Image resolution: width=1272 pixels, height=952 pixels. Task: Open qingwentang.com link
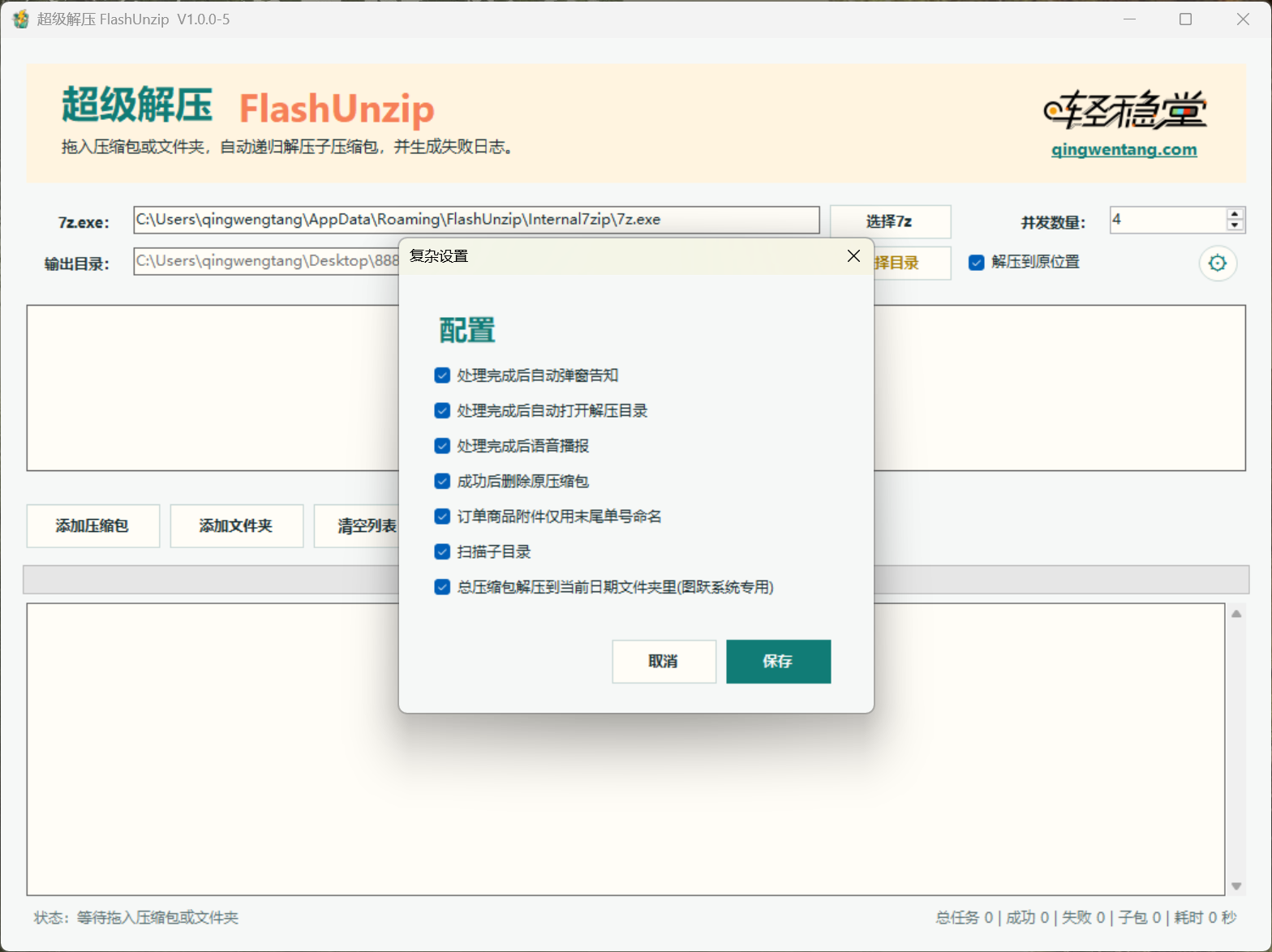[1124, 149]
